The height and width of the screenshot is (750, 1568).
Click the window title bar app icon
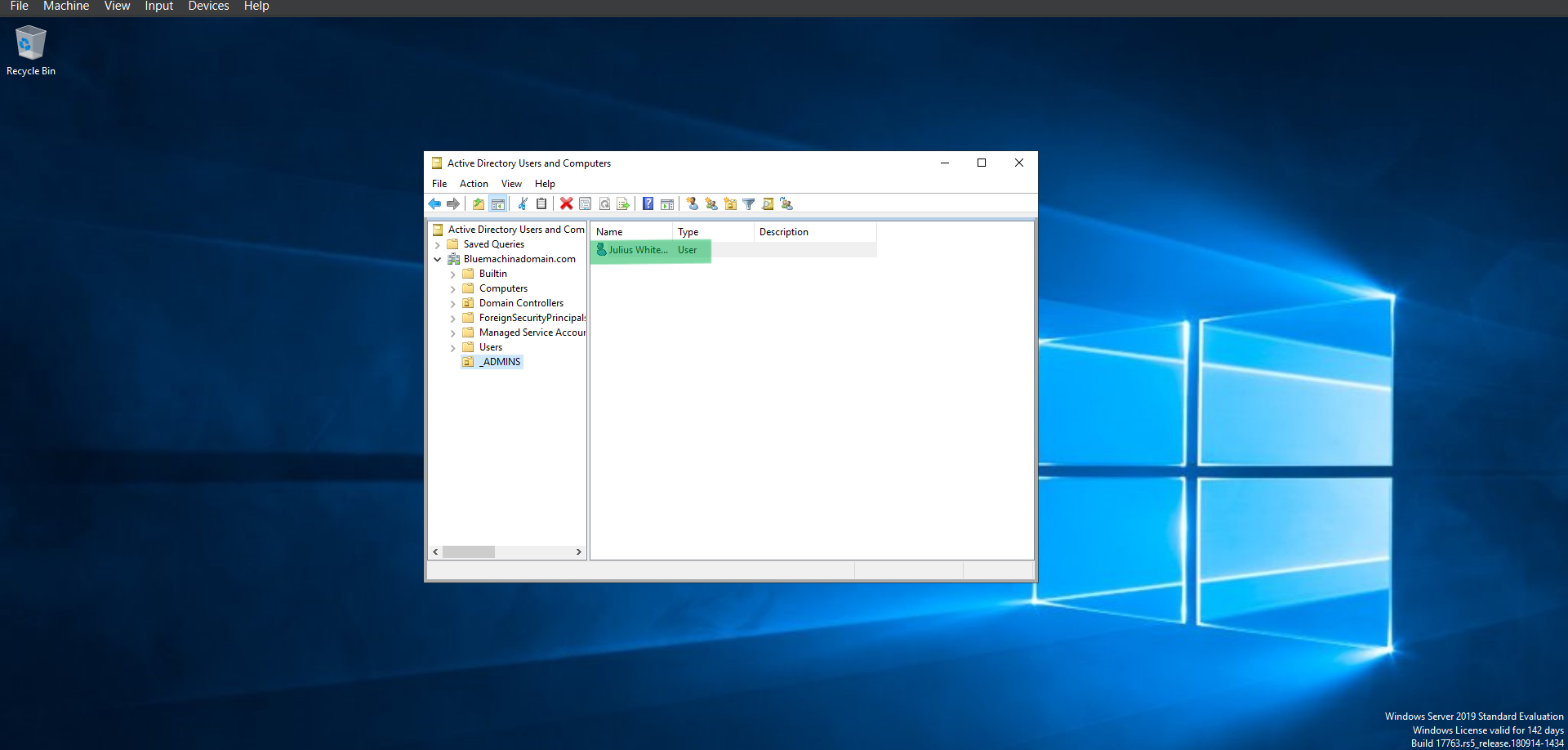(x=437, y=163)
